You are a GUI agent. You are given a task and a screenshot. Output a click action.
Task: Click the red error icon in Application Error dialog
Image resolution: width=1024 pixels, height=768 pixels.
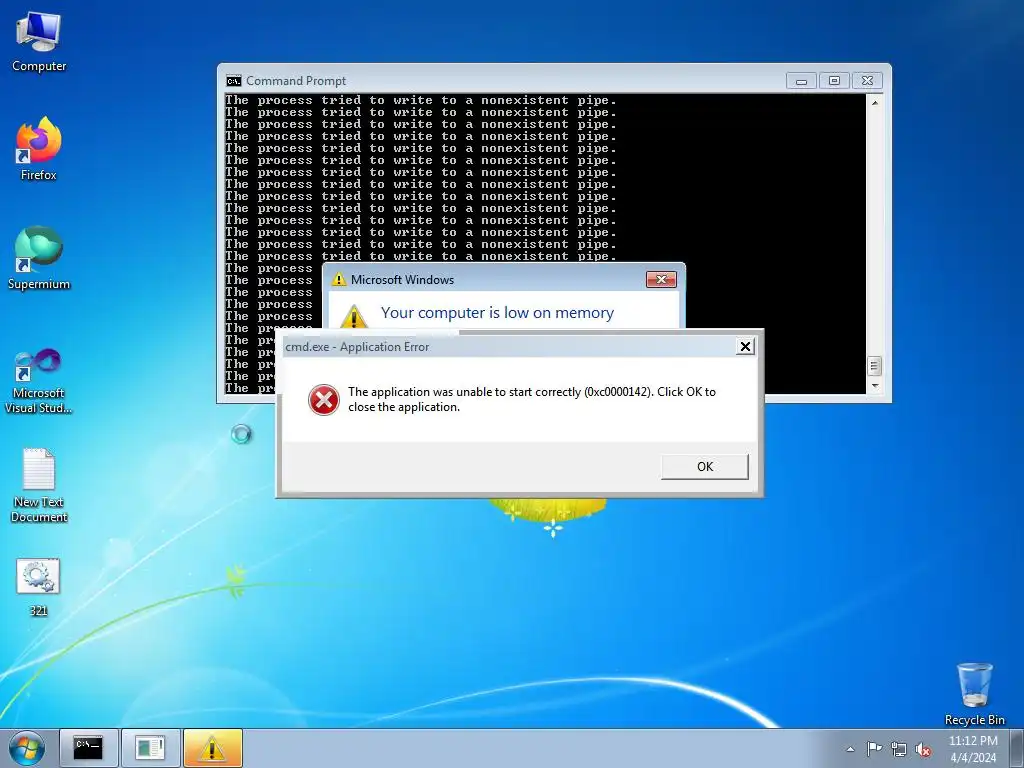(x=324, y=400)
